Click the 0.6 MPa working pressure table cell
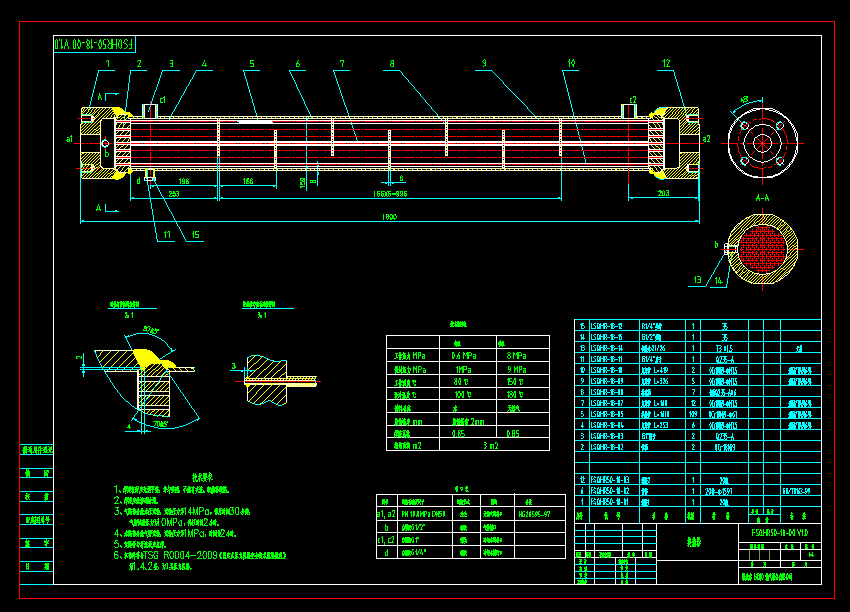The image size is (850, 612). pyautogui.click(x=465, y=356)
